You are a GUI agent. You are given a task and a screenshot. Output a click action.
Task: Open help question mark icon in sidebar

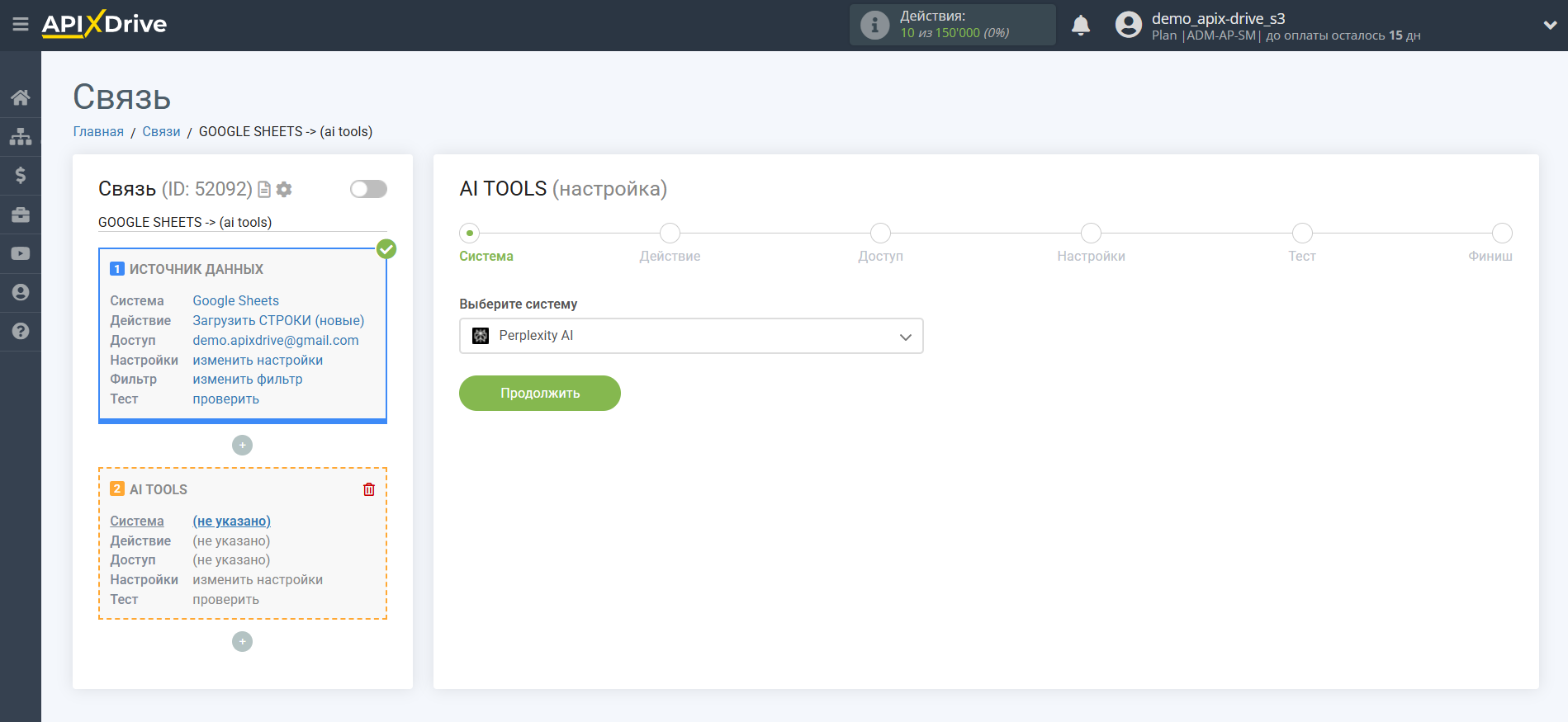pos(21,331)
